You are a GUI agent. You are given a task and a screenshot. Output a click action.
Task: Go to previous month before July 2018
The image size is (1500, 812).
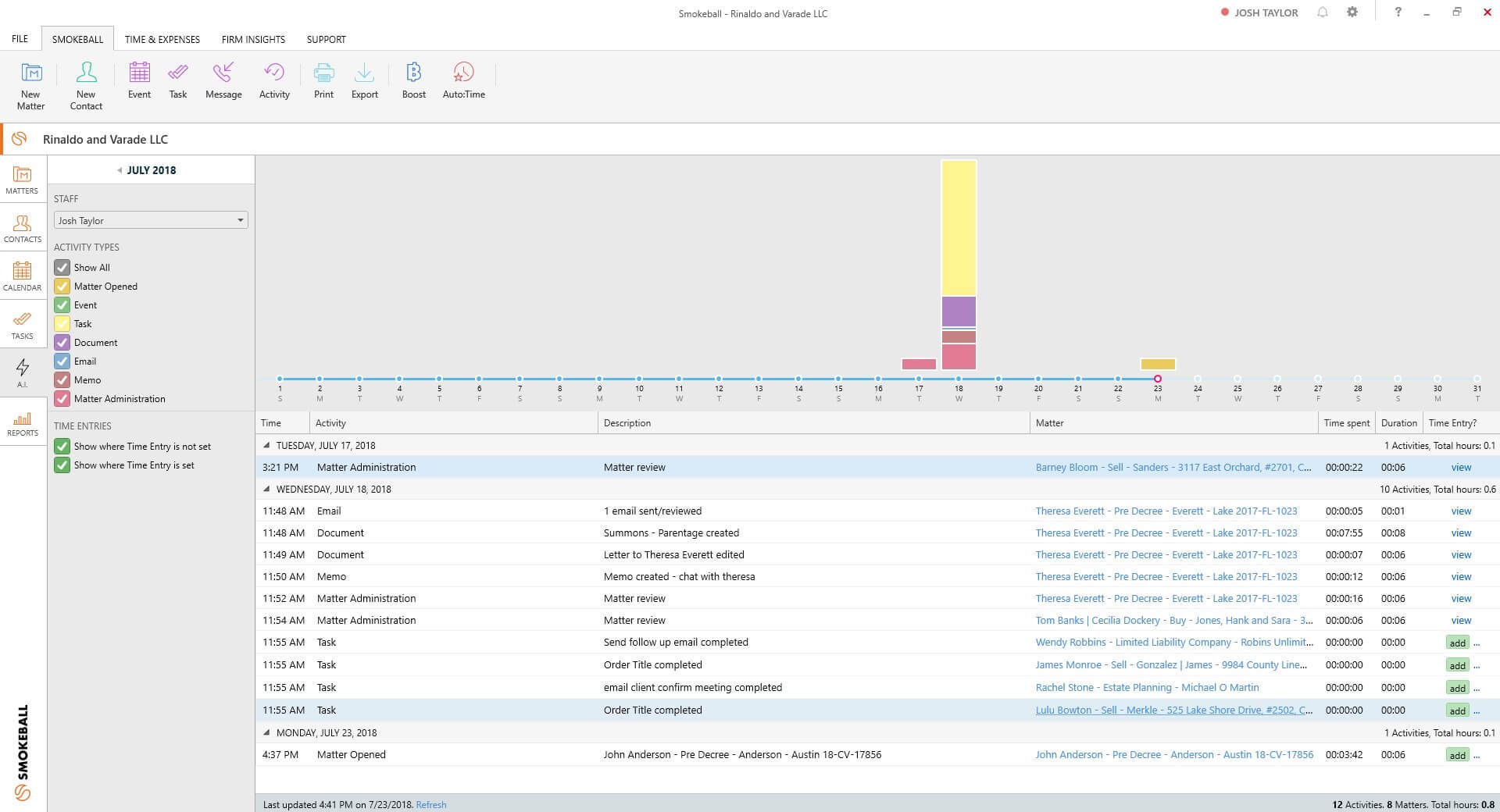120,170
